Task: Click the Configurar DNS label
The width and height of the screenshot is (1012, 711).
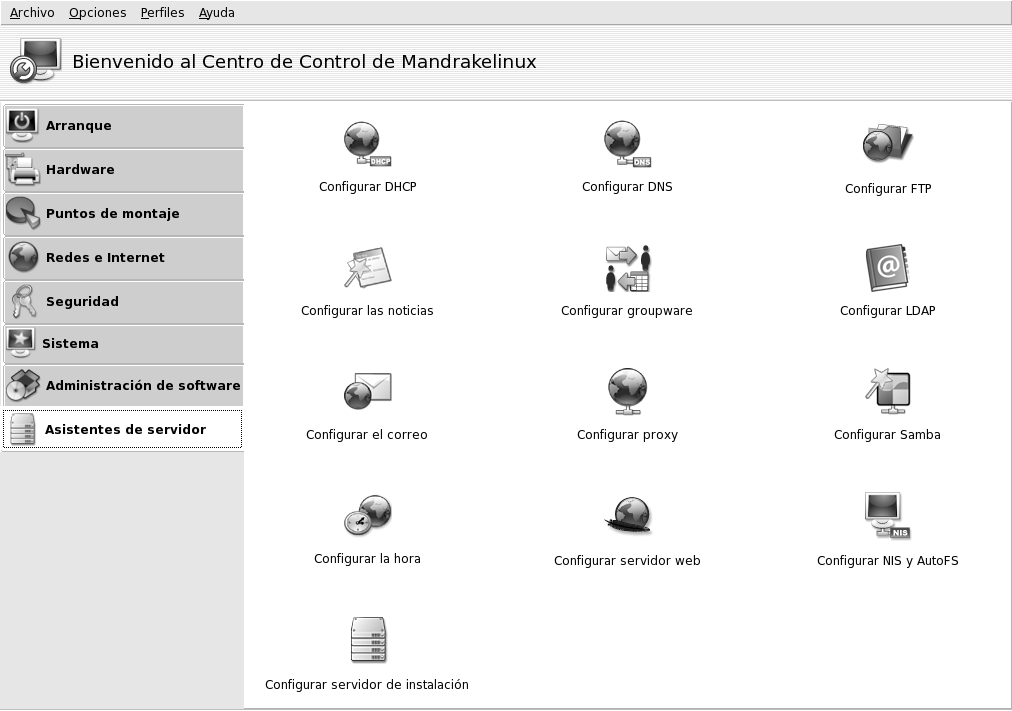Action: [627, 186]
